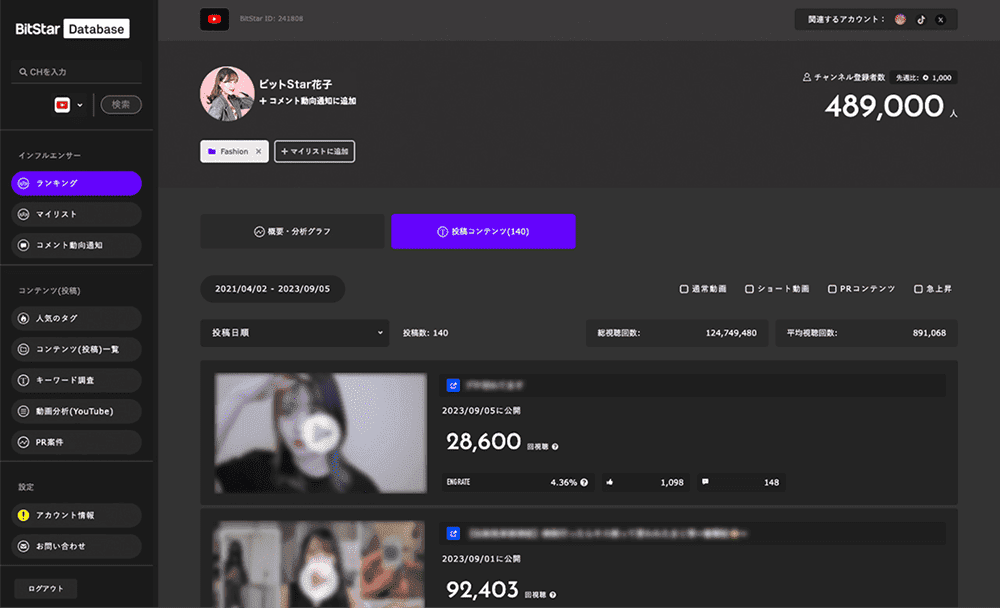The width and height of the screenshot is (1000, 608).
Task: Click help icon beside 92,403 回視聴
Action: (x=552, y=595)
